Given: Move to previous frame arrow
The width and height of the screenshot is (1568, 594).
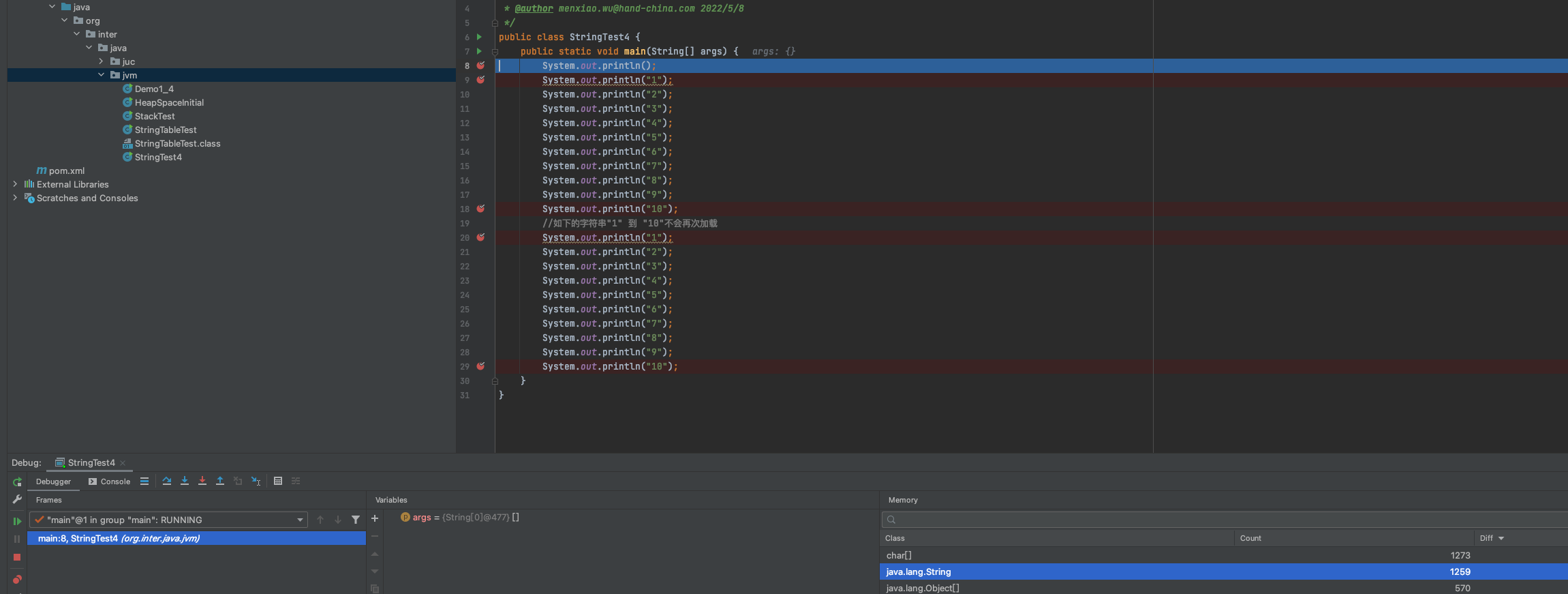Looking at the screenshot, I should click(x=320, y=520).
